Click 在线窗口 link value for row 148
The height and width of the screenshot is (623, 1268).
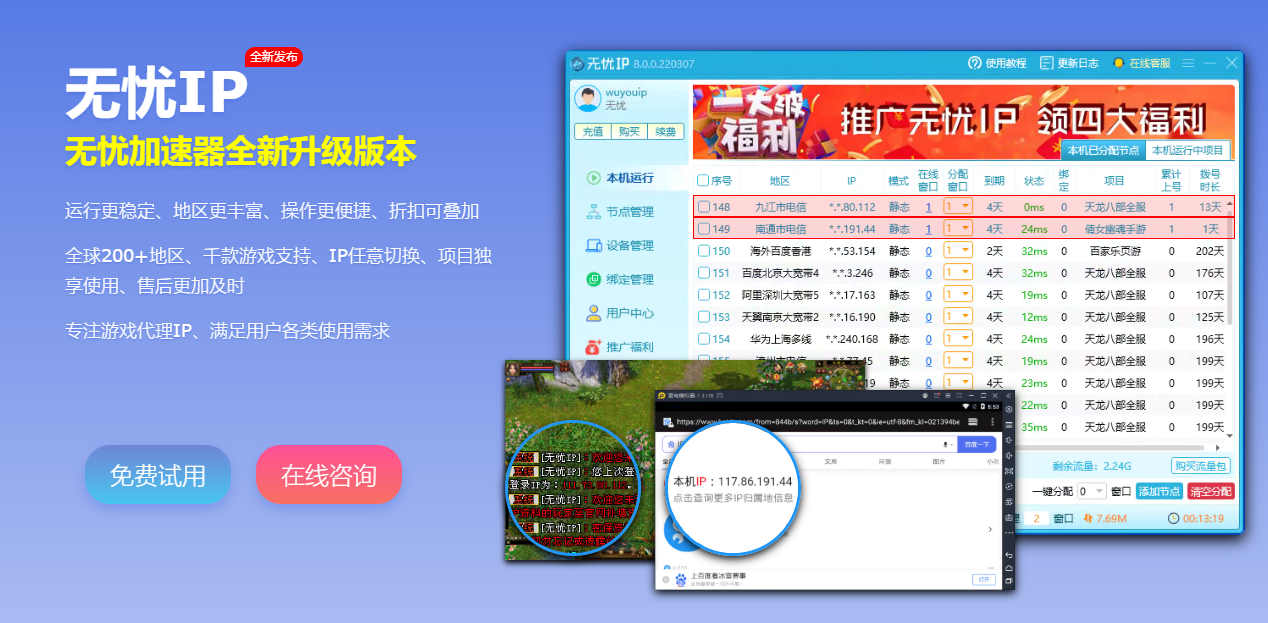coord(928,207)
